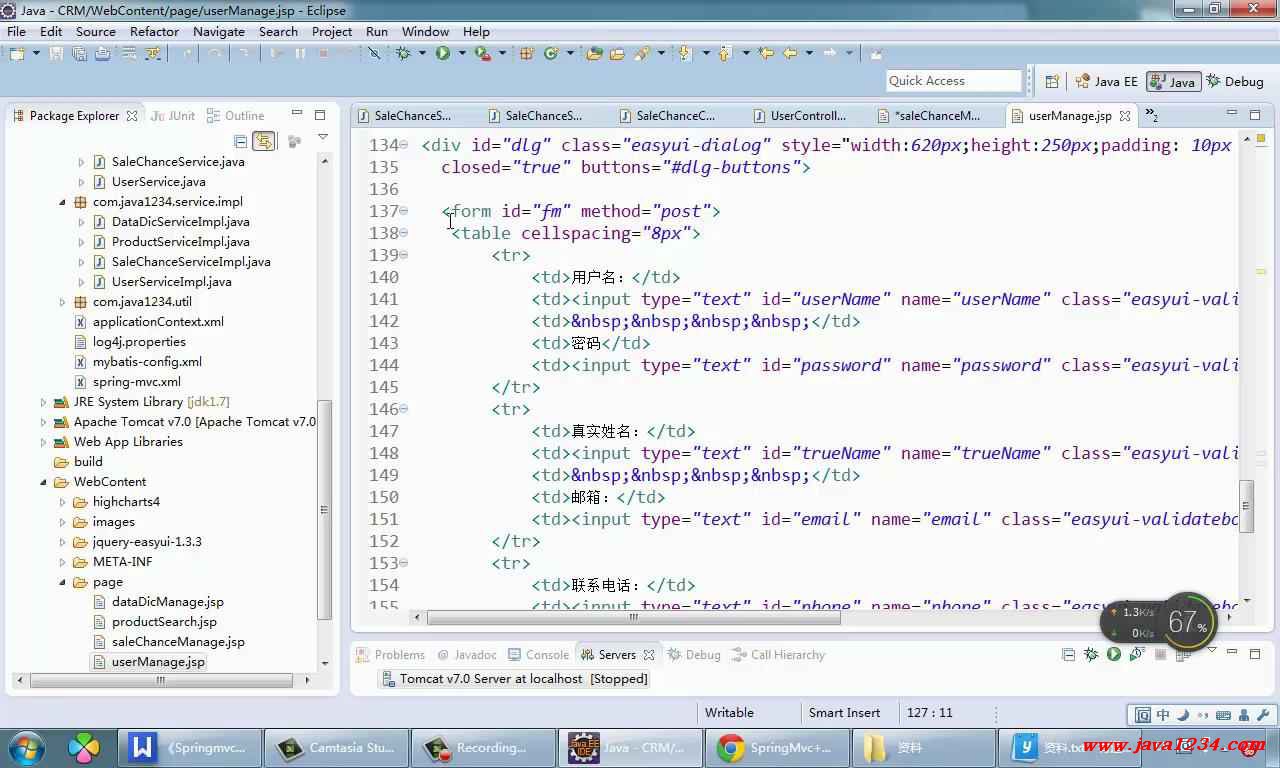Collapse the WebContent folder
The width and height of the screenshot is (1280, 768).
(43, 482)
